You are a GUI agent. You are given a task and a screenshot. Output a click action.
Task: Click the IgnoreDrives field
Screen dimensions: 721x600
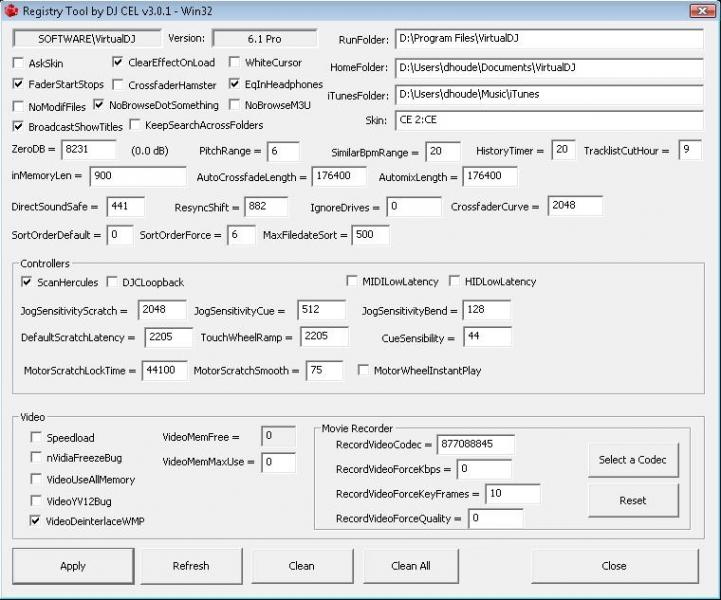coord(414,206)
